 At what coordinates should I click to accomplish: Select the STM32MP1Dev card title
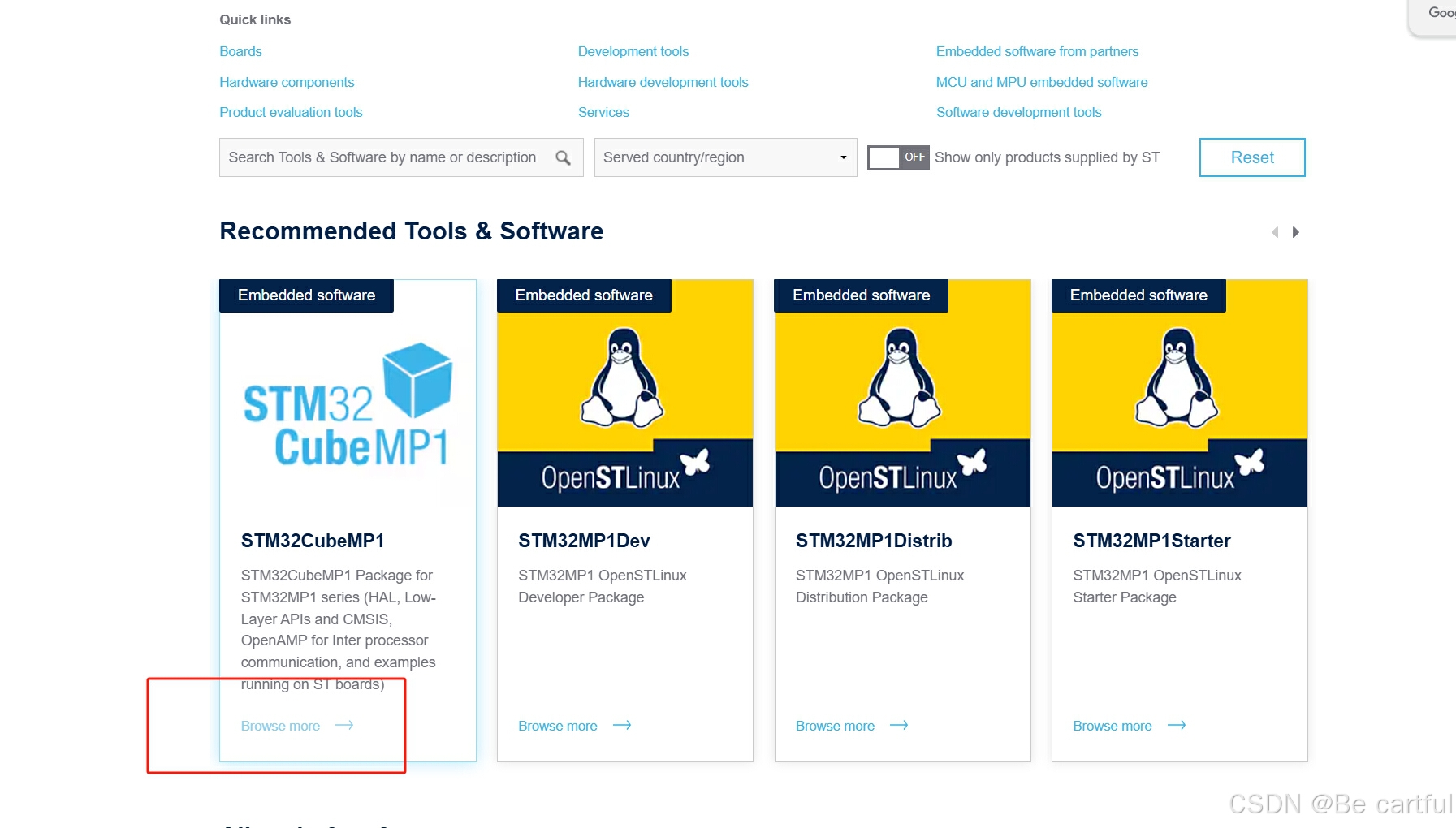point(584,541)
